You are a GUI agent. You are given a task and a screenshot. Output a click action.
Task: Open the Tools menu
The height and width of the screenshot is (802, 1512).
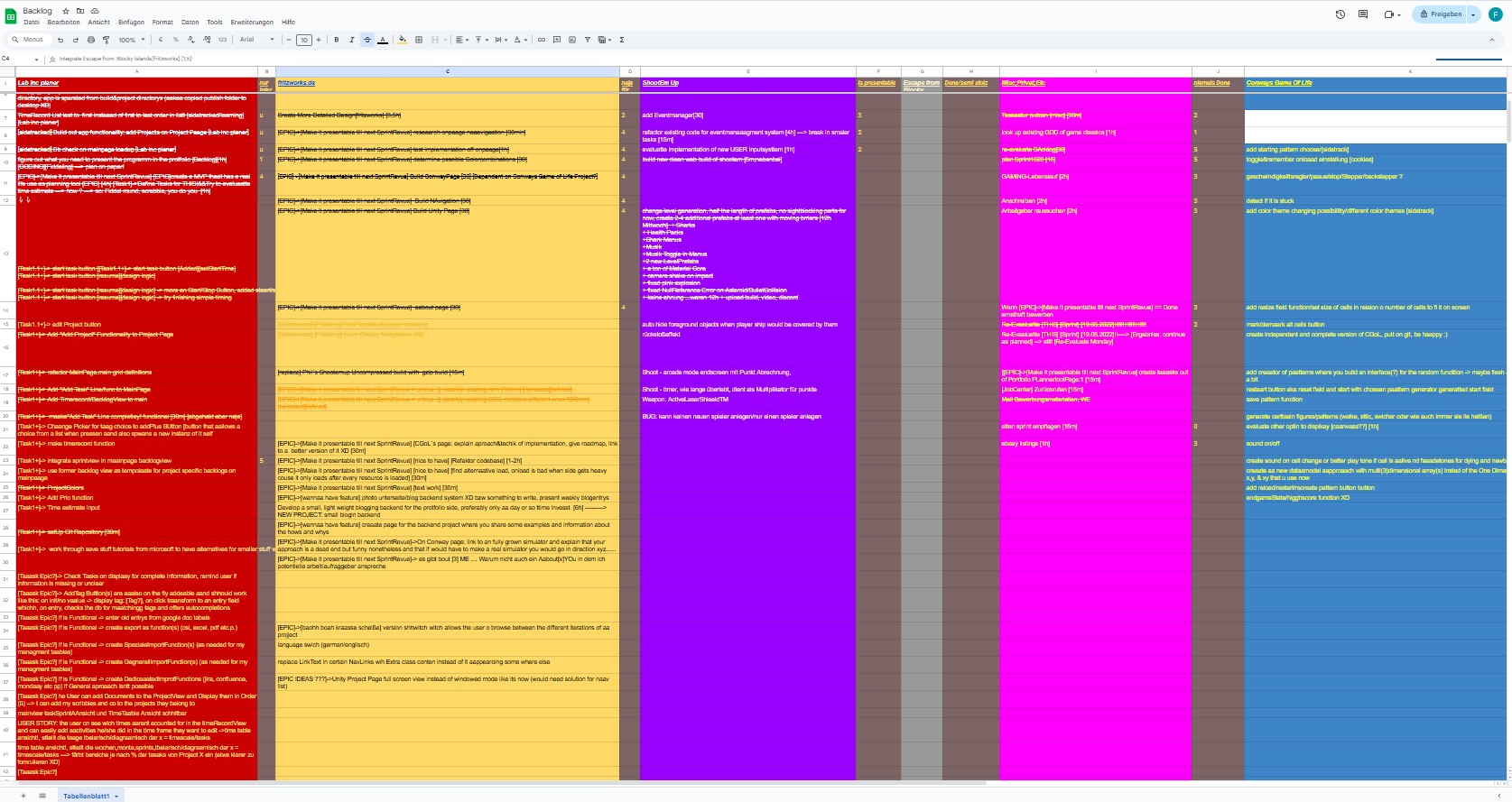click(x=215, y=23)
